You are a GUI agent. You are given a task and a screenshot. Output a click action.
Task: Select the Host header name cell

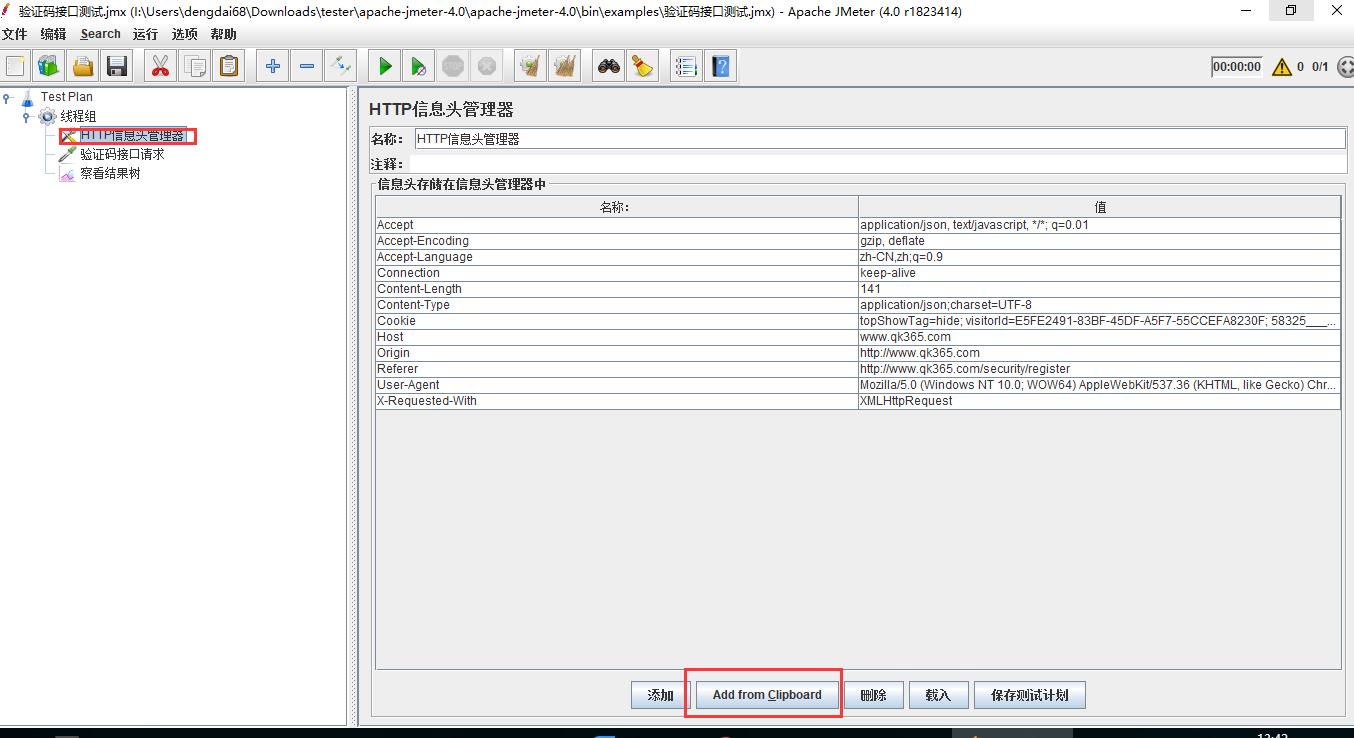point(617,337)
